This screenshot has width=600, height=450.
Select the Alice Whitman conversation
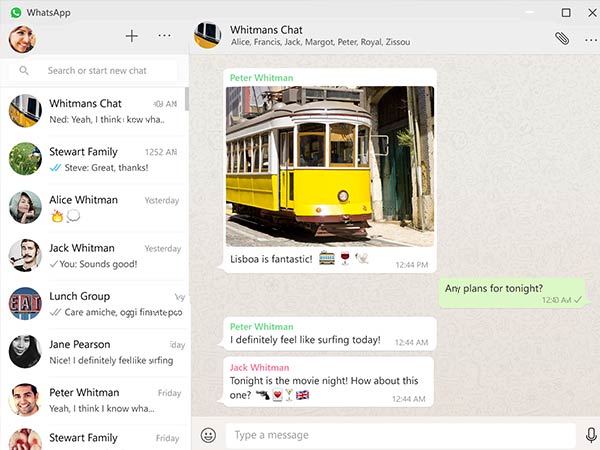pos(95,208)
